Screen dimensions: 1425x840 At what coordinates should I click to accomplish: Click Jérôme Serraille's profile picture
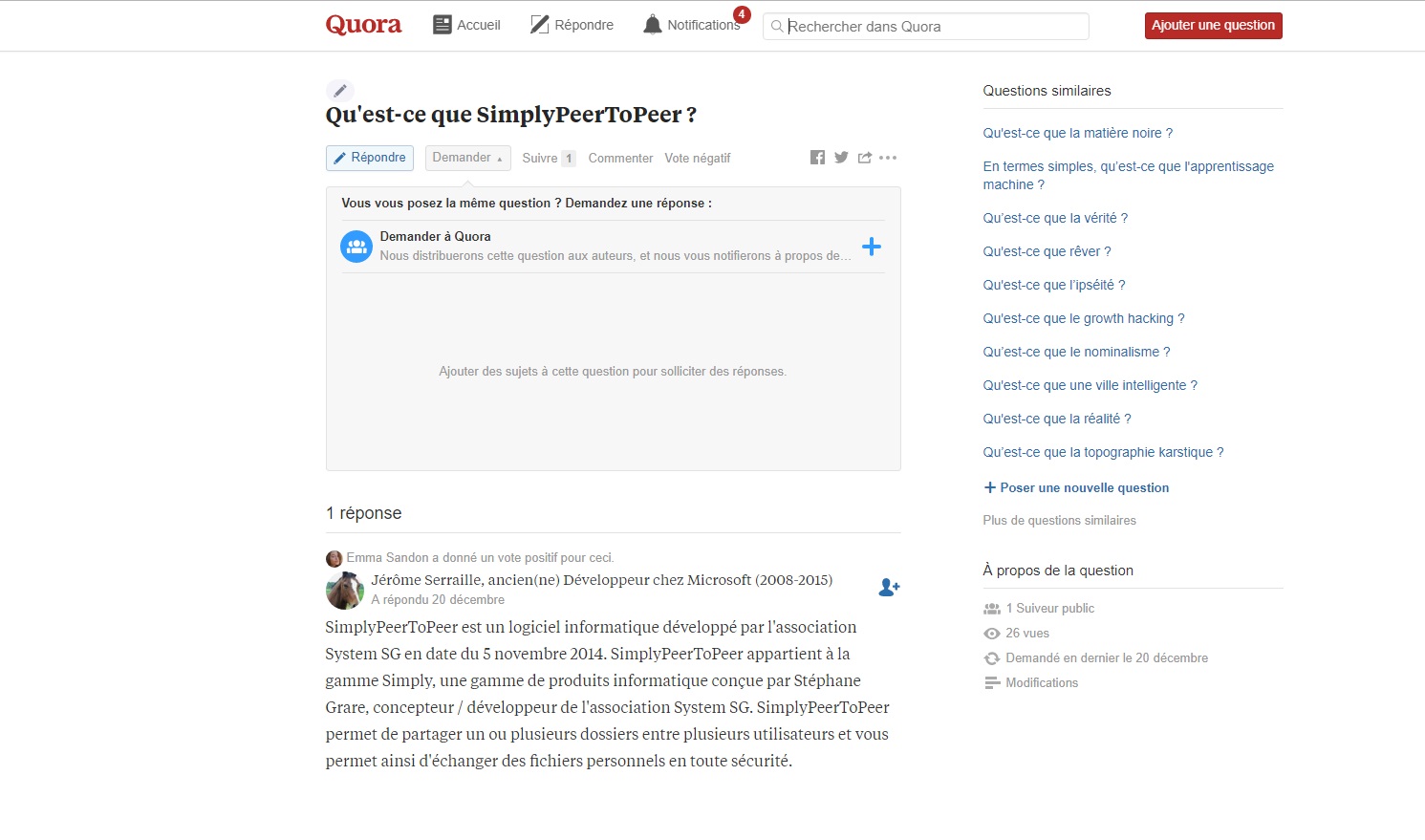click(x=344, y=590)
